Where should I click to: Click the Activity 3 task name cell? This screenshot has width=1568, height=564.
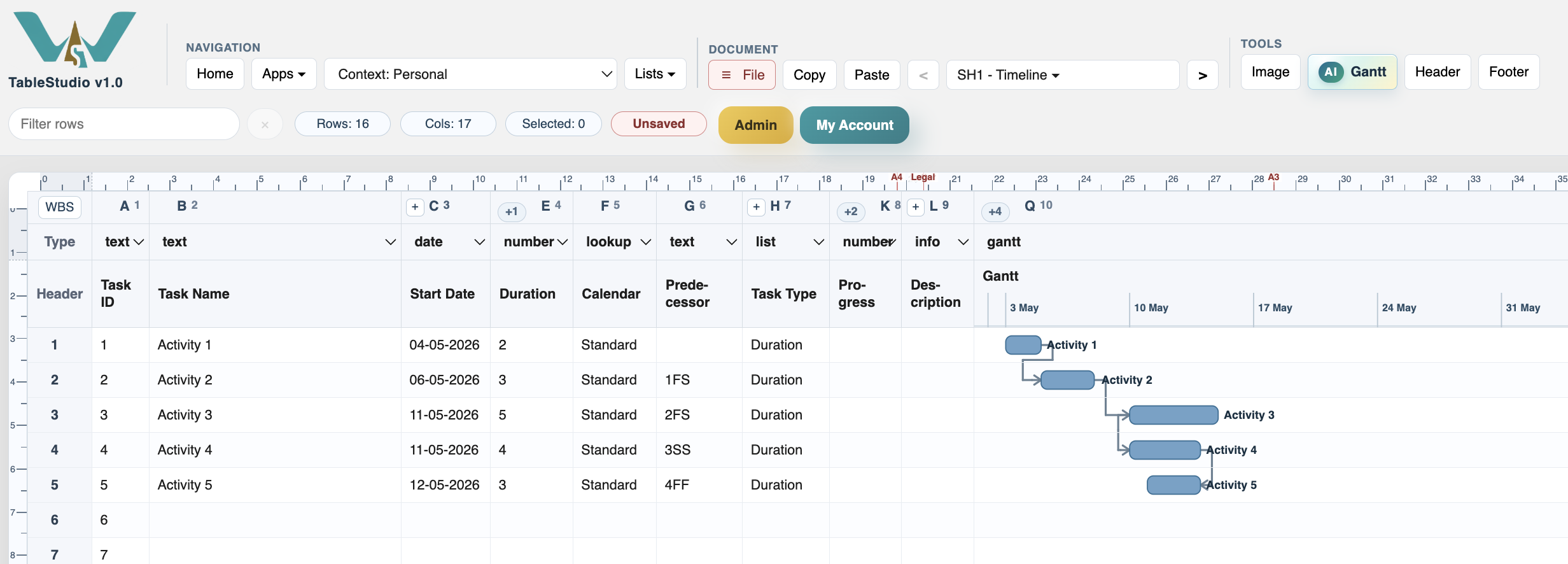pyautogui.click(x=275, y=415)
